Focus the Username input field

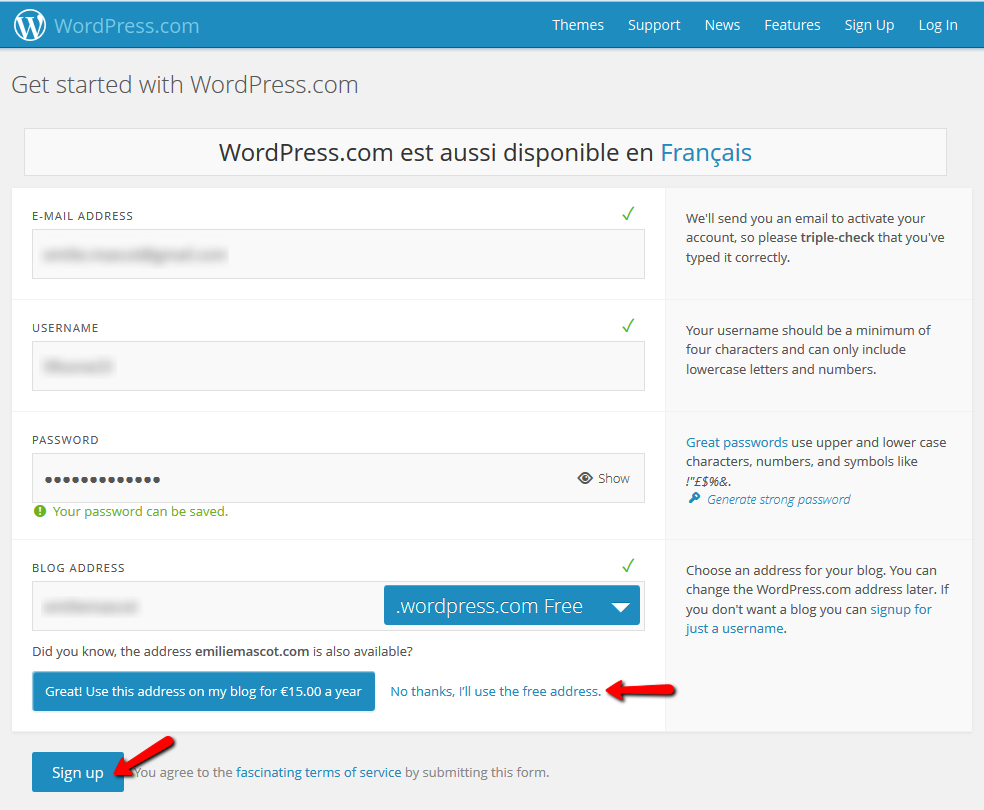(x=338, y=366)
